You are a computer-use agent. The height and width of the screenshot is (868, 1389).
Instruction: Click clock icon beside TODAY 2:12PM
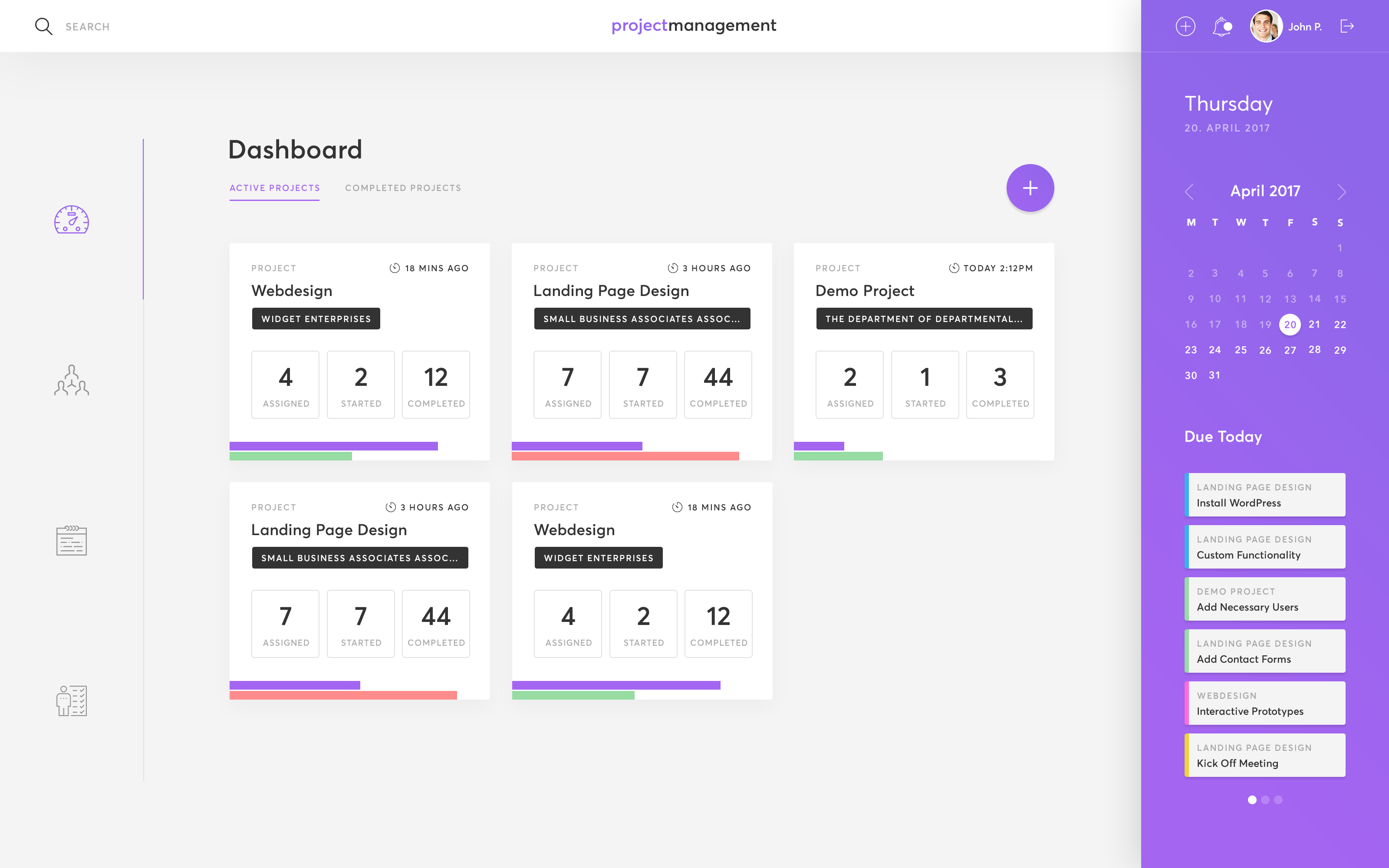[x=953, y=268]
